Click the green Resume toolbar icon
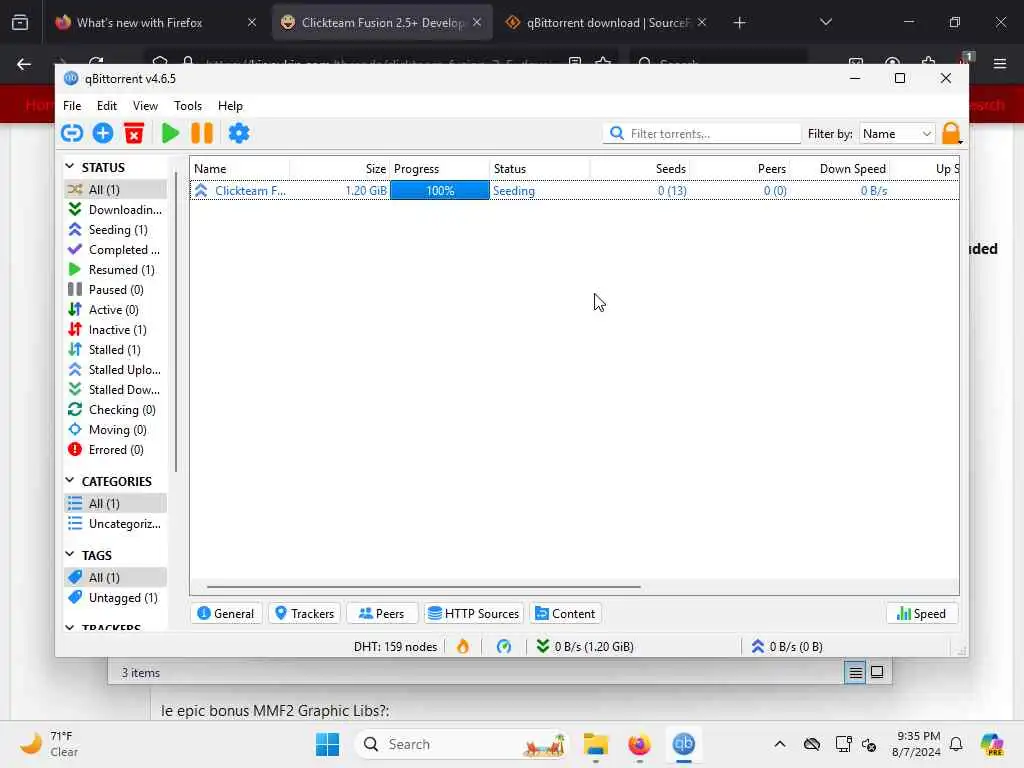Screen dimensions: 1024x768 (170, 133)
